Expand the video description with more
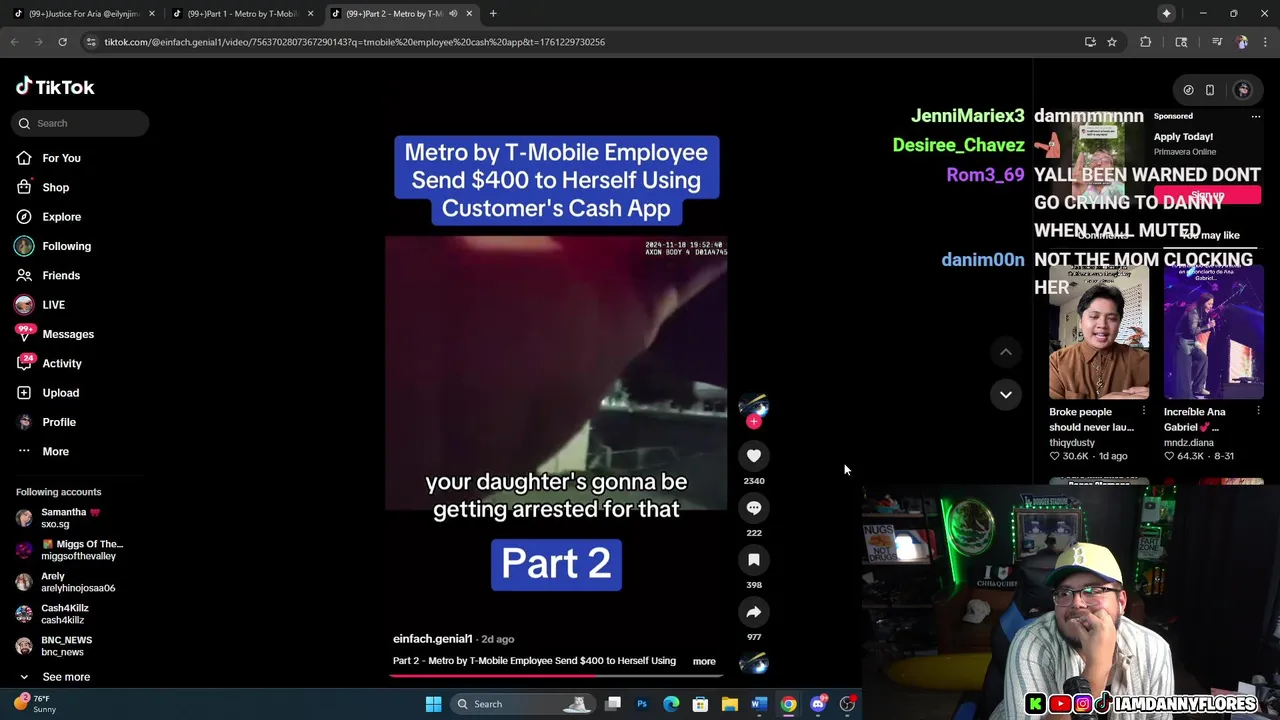 [x=704, y=661]
